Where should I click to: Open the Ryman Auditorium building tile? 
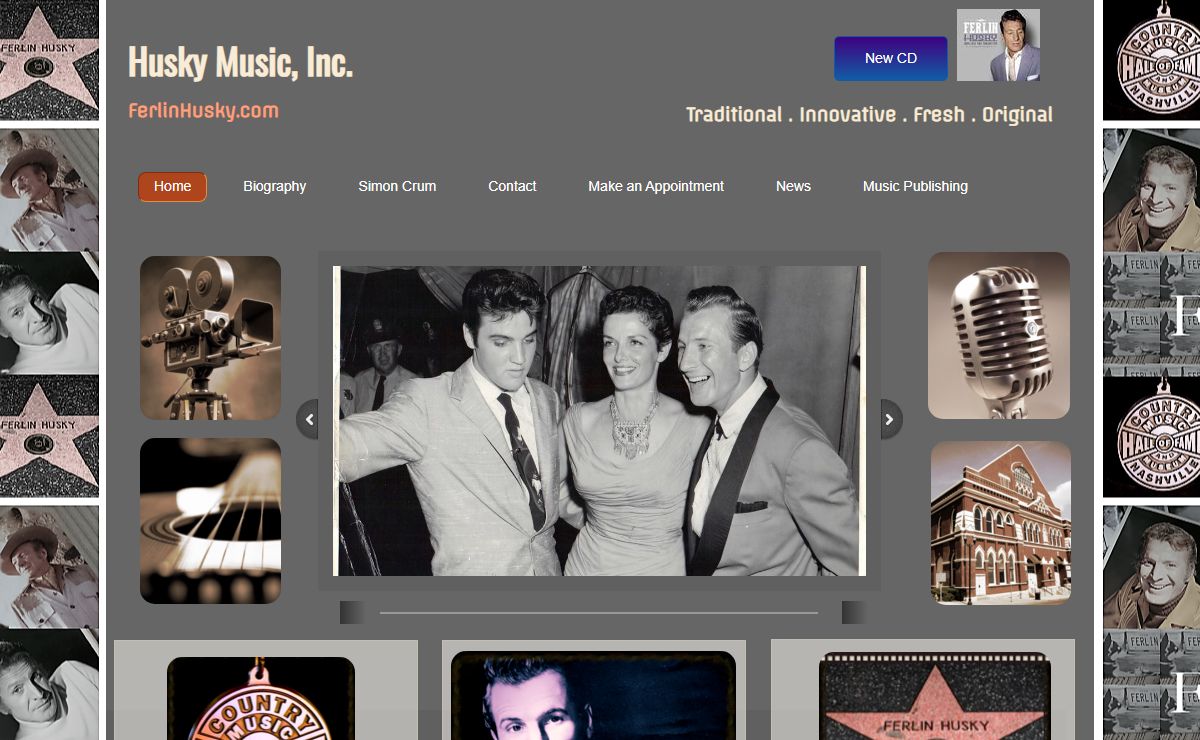click(x=1001, y=523)
